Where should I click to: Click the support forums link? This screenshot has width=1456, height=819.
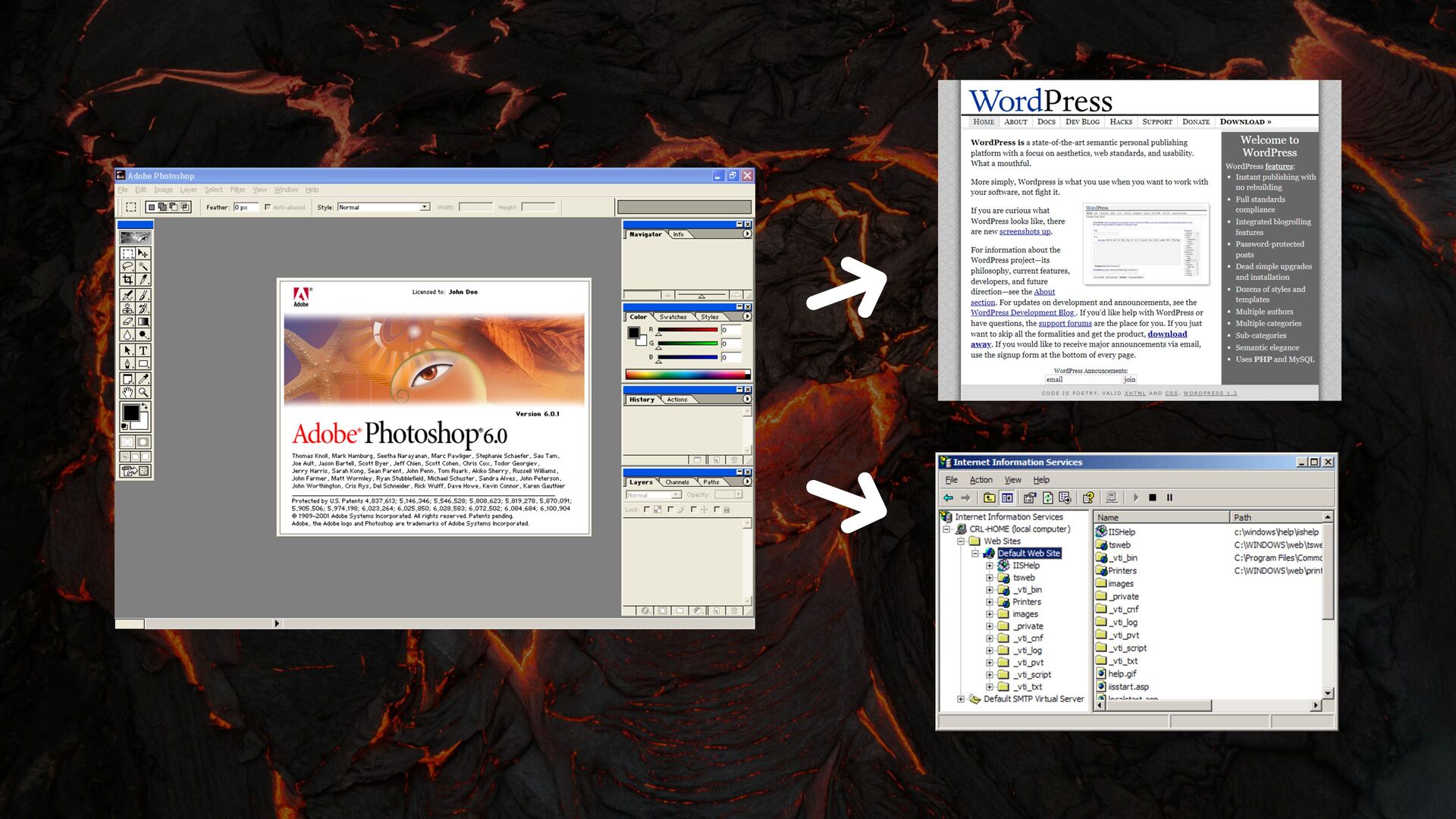[x=1065, y=324]
